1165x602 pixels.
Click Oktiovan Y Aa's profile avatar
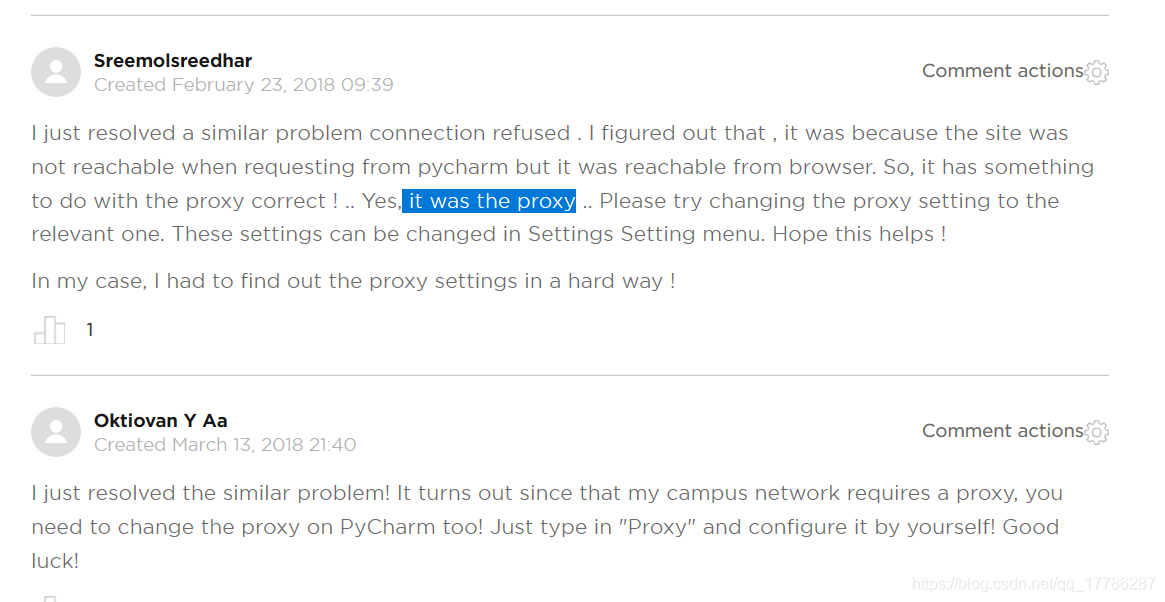pyautogui.click(x=56, y=432)
